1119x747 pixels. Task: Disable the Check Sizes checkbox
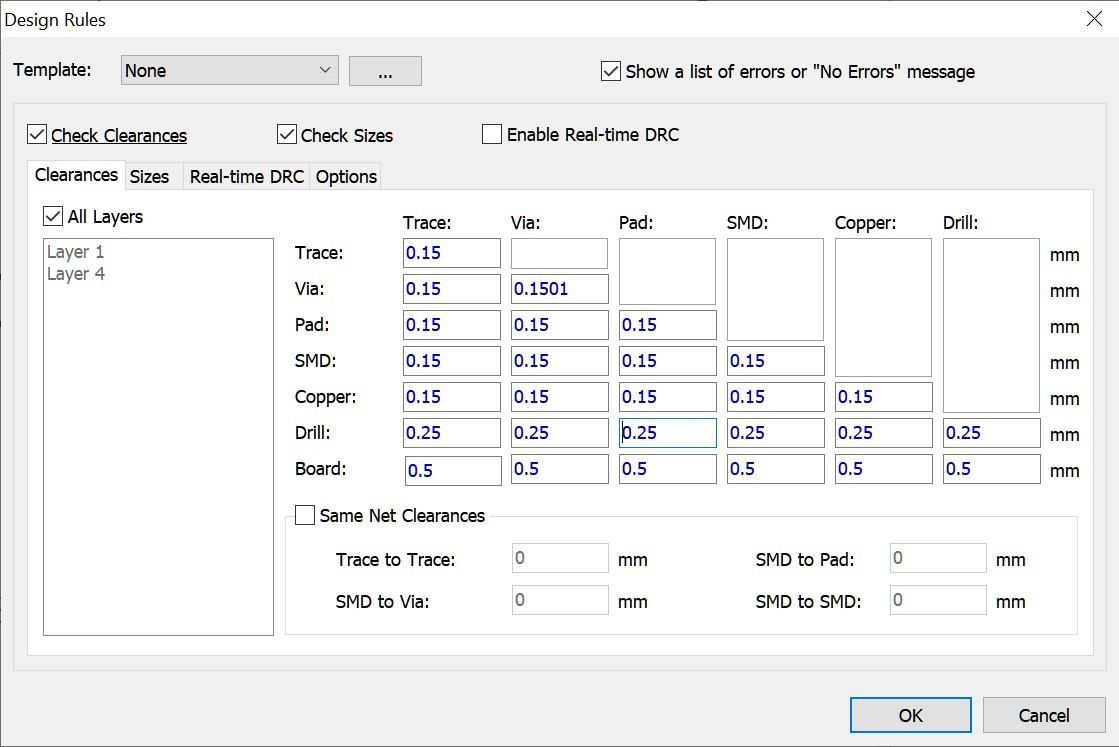(287, 135)
